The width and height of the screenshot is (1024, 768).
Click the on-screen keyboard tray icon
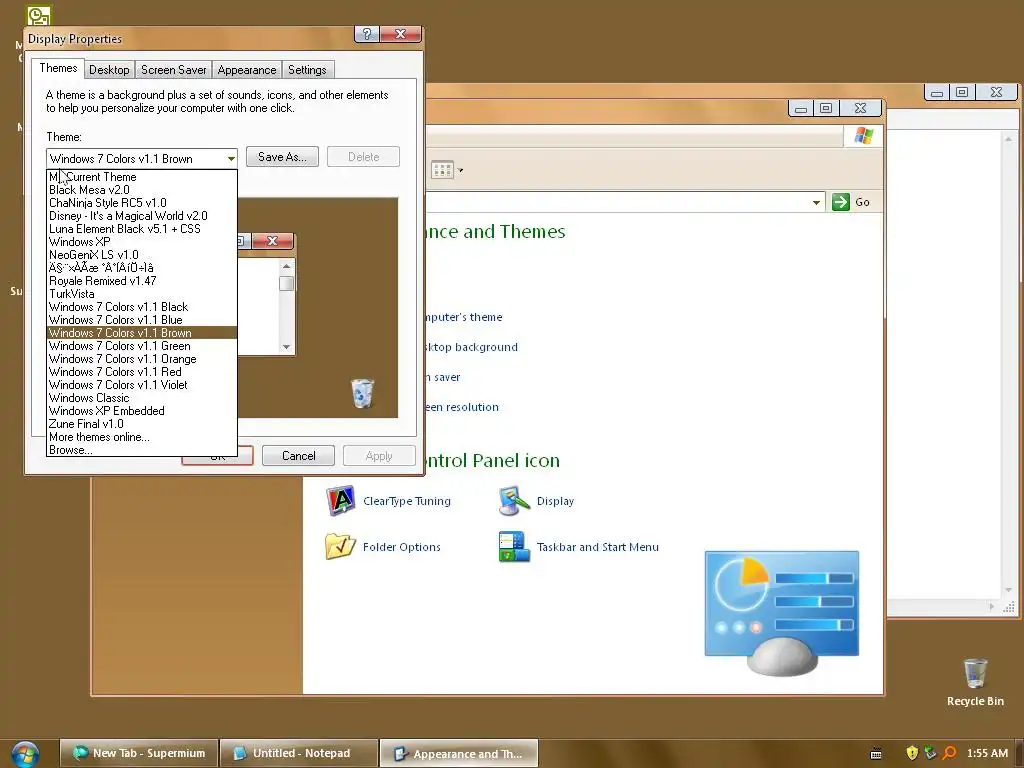coord(876,754)
